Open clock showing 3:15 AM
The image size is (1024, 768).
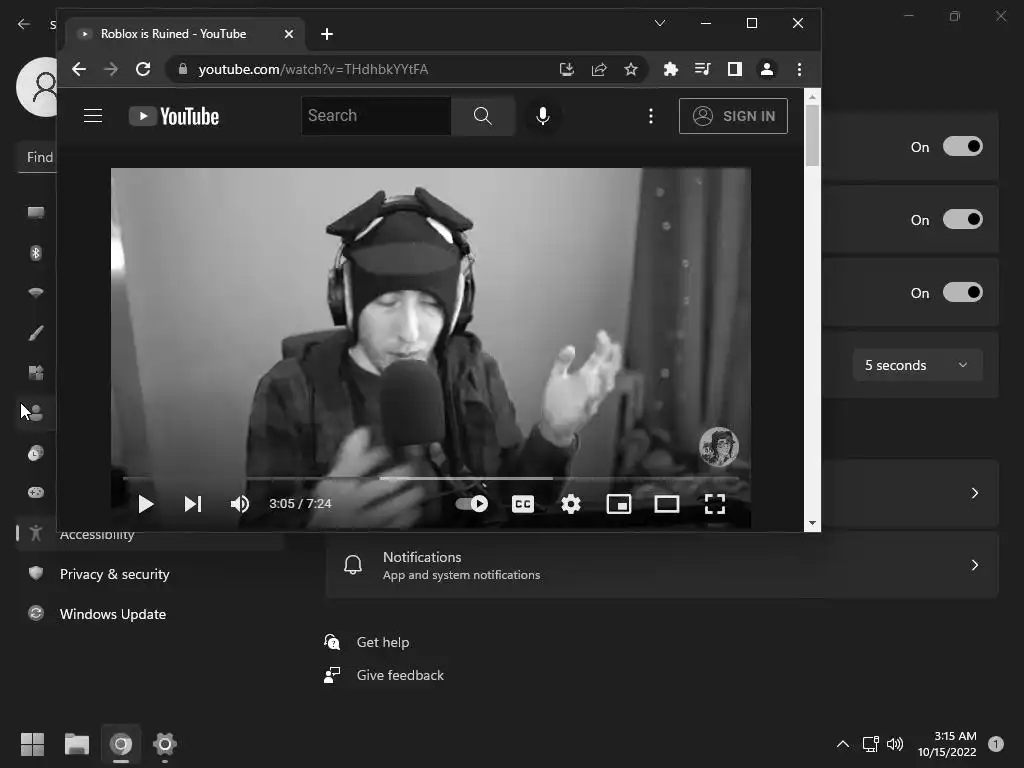point(947,744)
